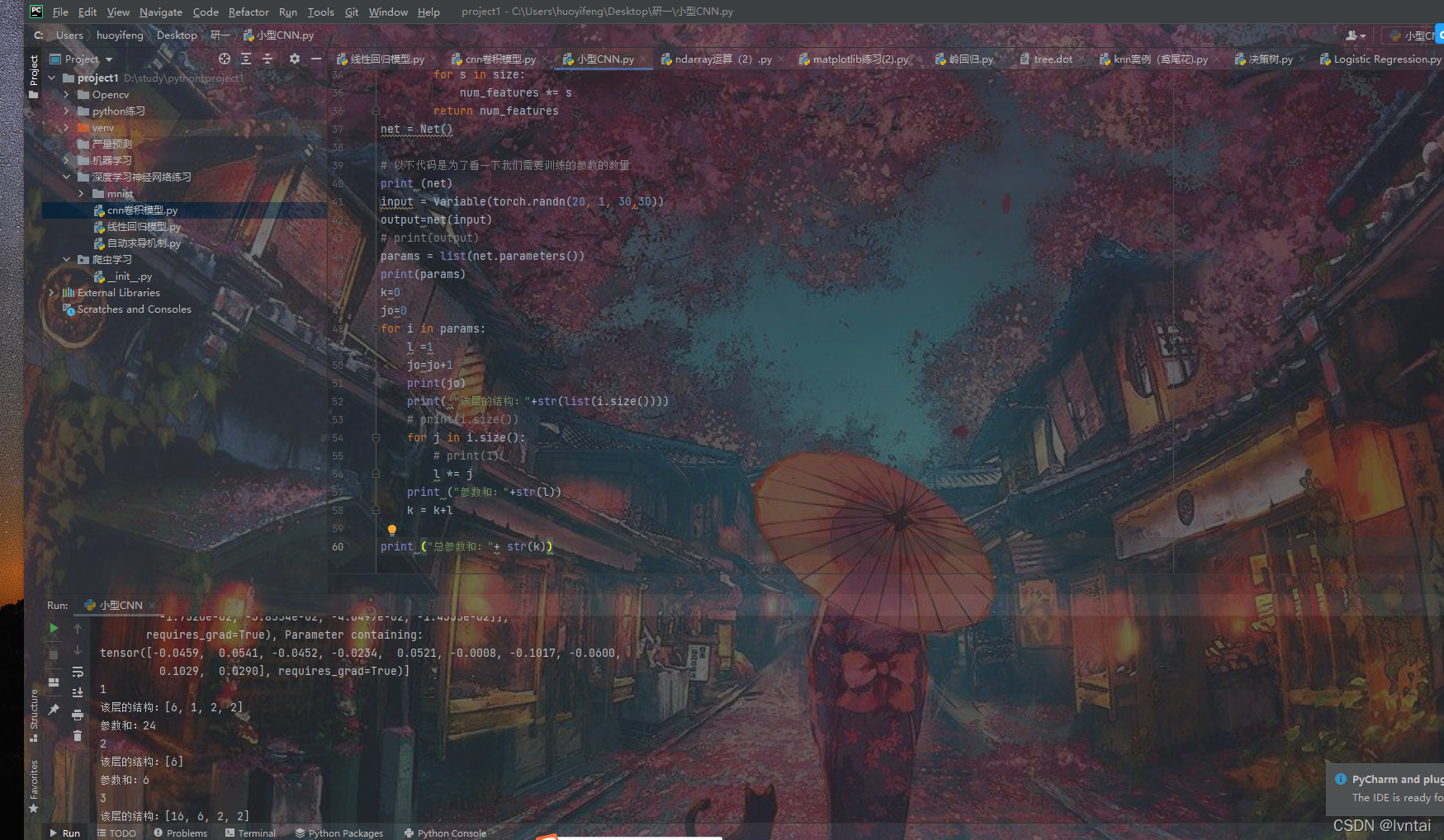Open the Tools menu

(320, 12)
